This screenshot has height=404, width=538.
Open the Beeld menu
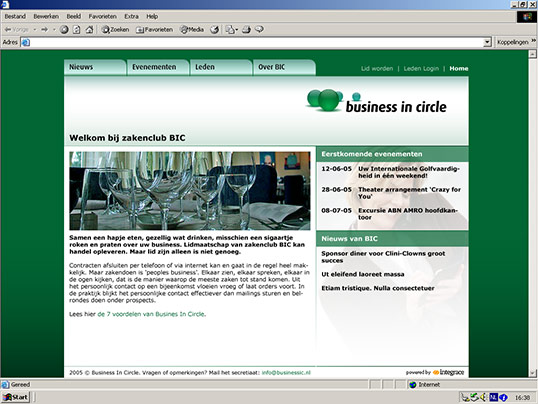click(x=73, y=16)
